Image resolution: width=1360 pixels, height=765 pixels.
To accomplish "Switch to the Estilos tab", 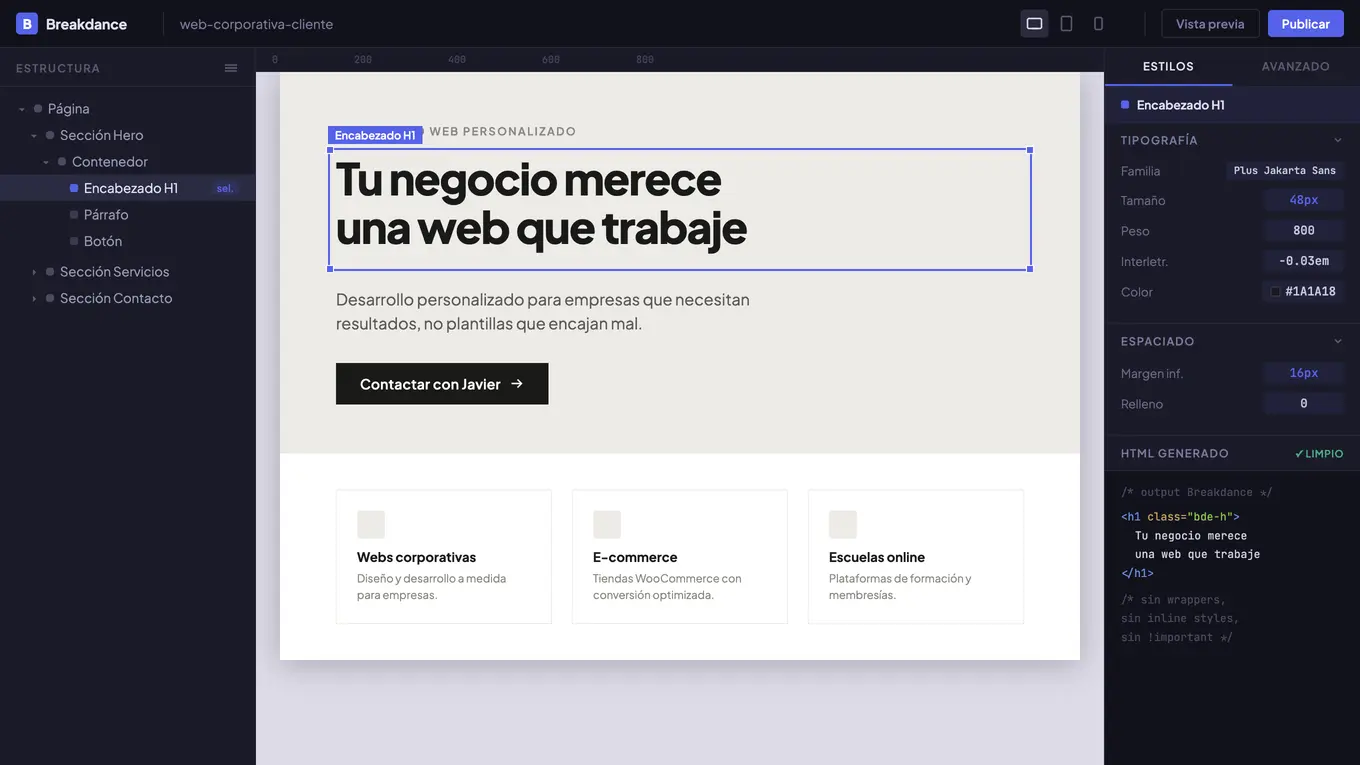I will (1167, 66).
